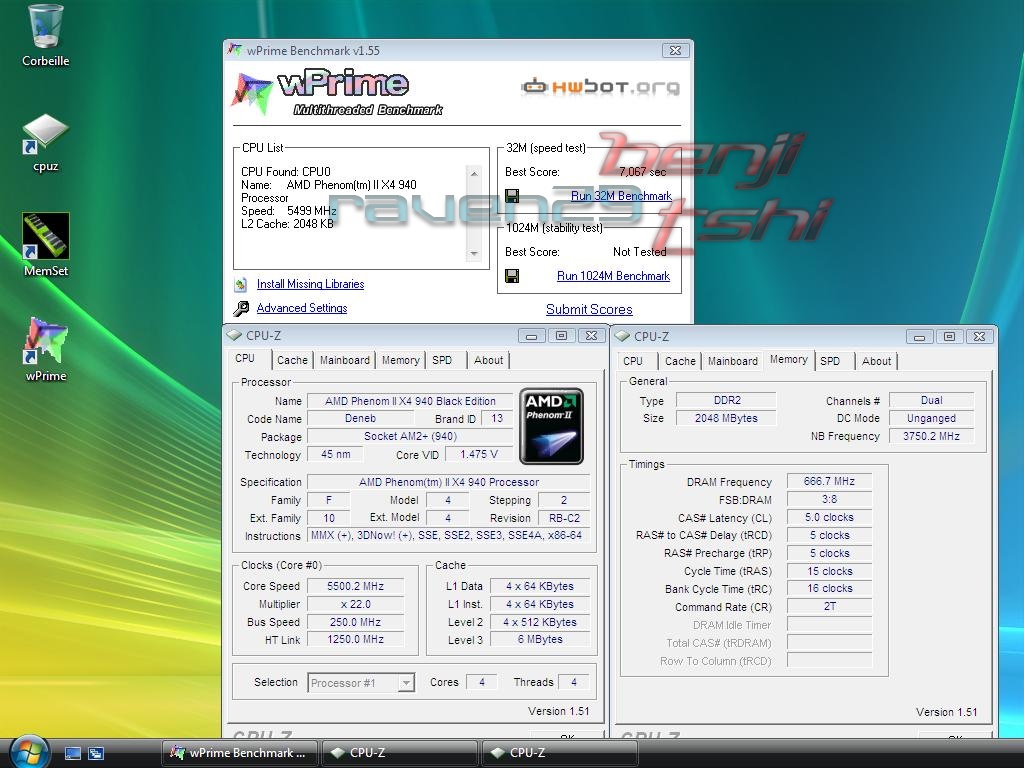Run the 32M Benchmark
This screenshot has width=1024, height=768.
tap(621, 196)
